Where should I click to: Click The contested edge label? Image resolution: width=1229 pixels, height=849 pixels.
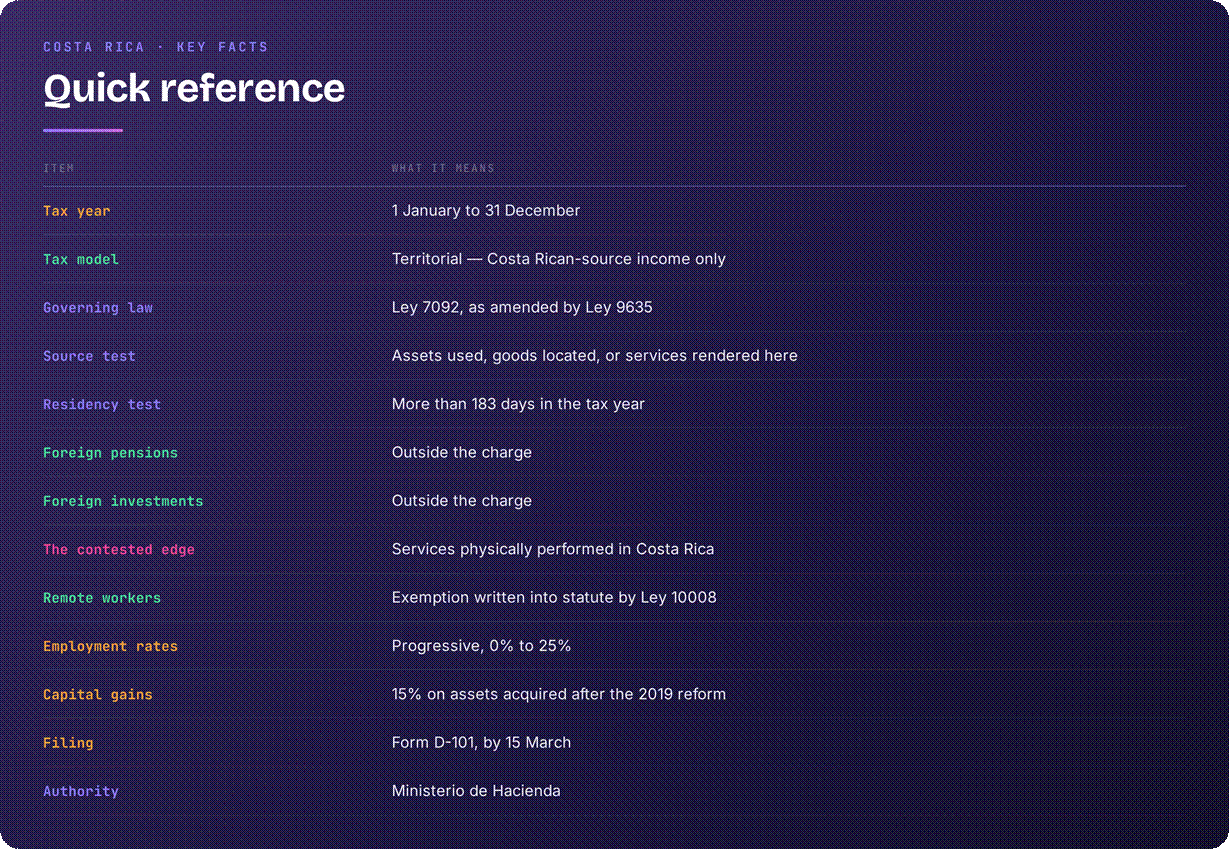pos(119,549)
